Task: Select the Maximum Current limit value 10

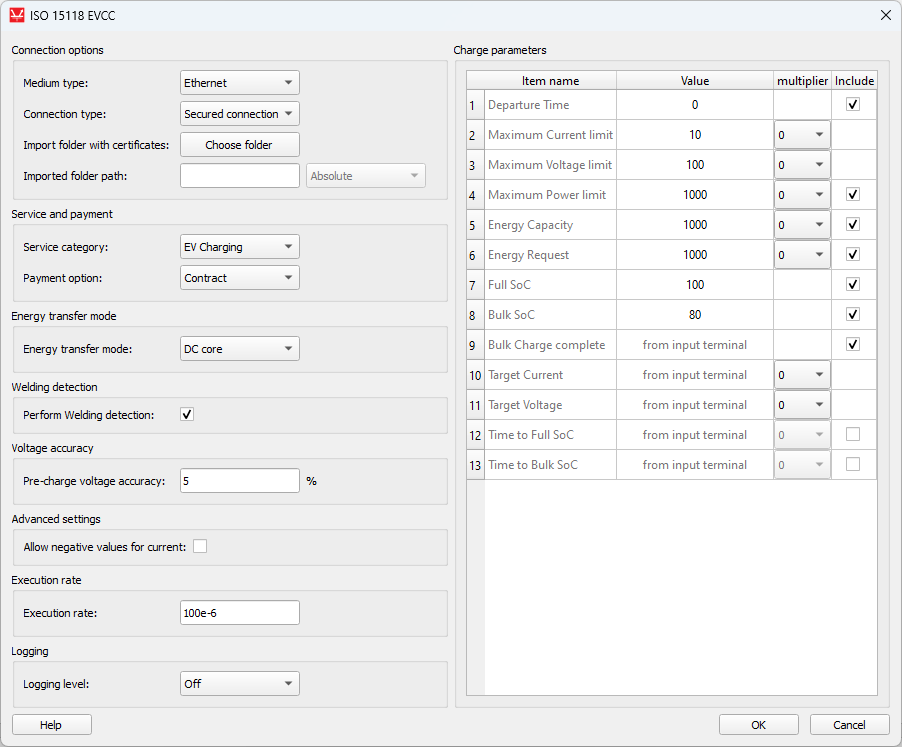Action: [695, 135]
